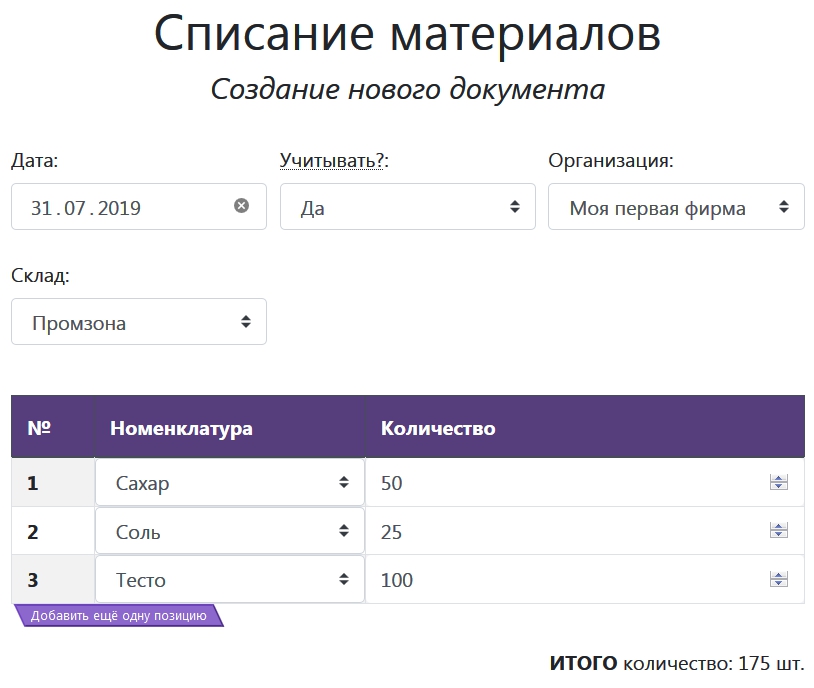Viewport: 814px width, 688px height.
Task: Click the stepper arrows for Тесто quantity
Action: (x=778, y=580)
